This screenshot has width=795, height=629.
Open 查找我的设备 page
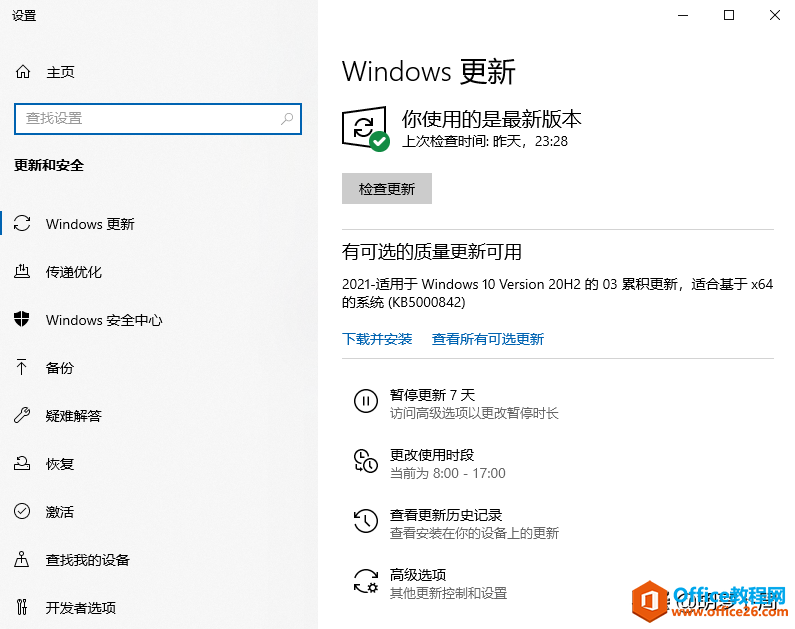[88, 560]
